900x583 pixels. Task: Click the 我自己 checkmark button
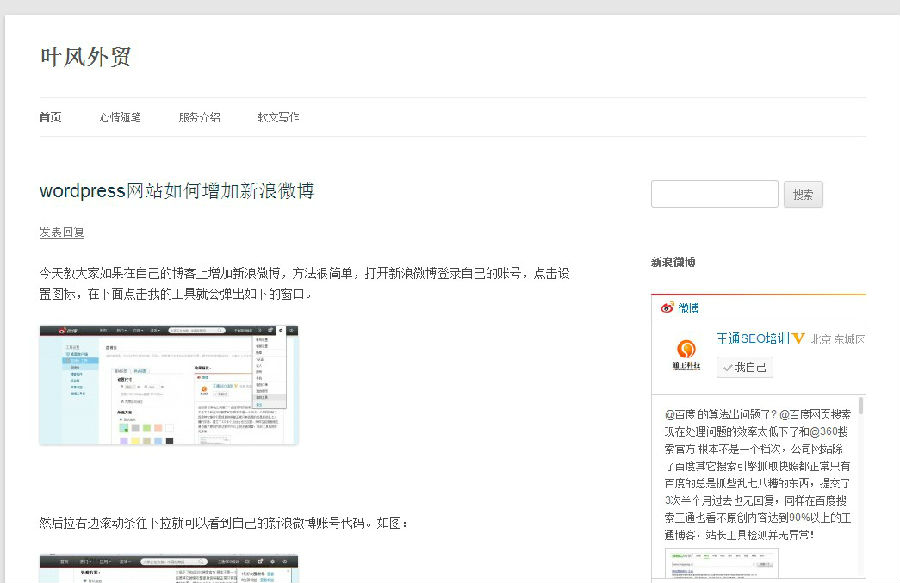pyautogui.click(x=744, y=368)
